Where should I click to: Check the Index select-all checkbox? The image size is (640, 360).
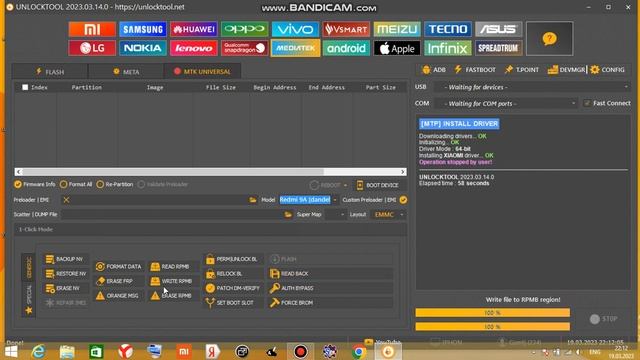pyautogui.click(x=25, y=87)
